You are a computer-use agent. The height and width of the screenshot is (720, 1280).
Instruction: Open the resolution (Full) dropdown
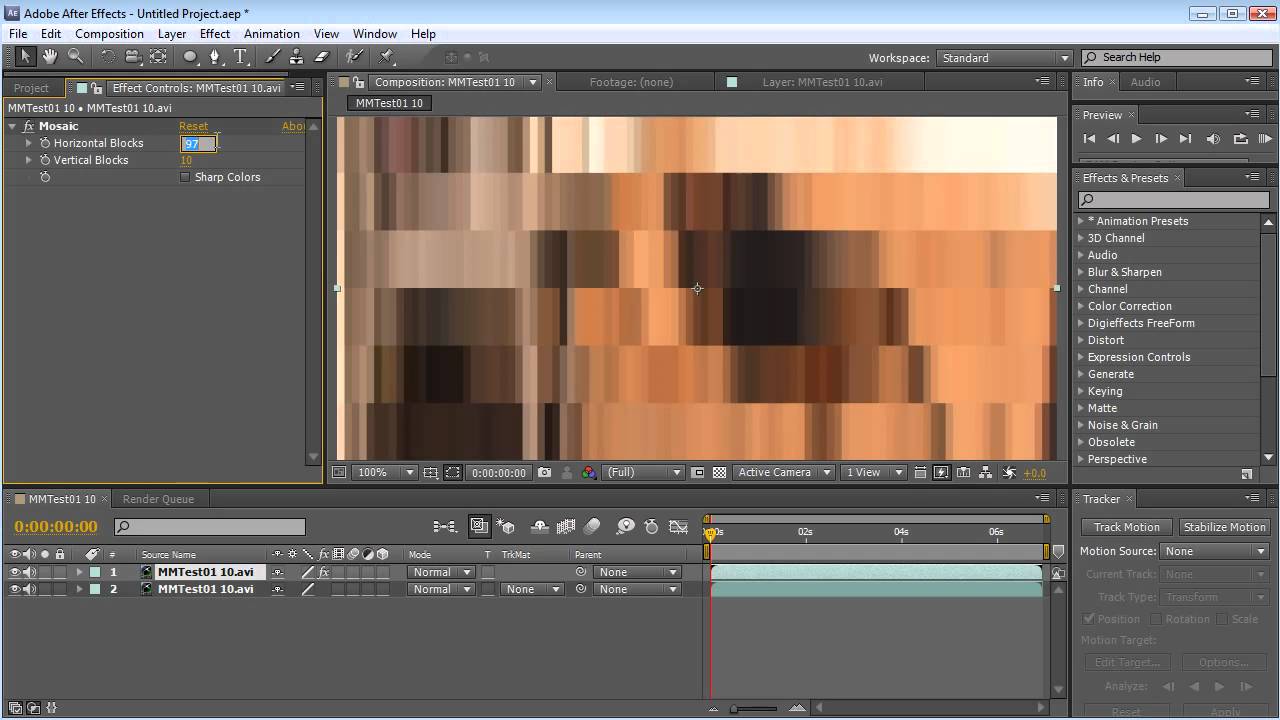[x=644, y=472]
